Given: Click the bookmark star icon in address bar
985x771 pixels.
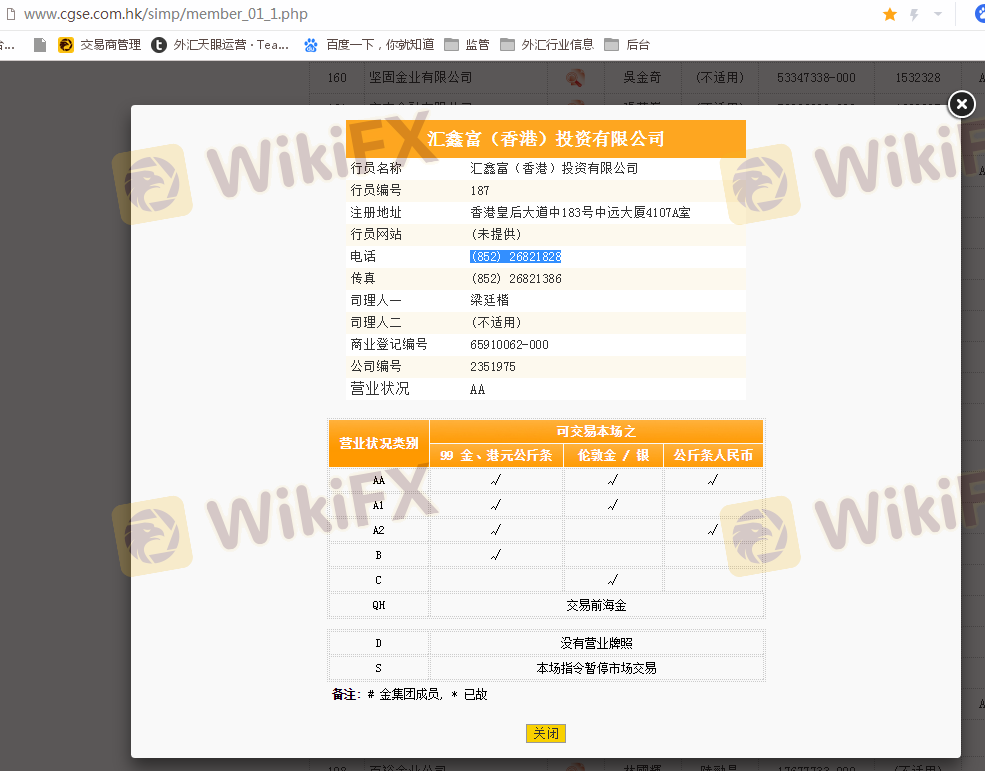Looking at the screenshot, I should [890, 14].
